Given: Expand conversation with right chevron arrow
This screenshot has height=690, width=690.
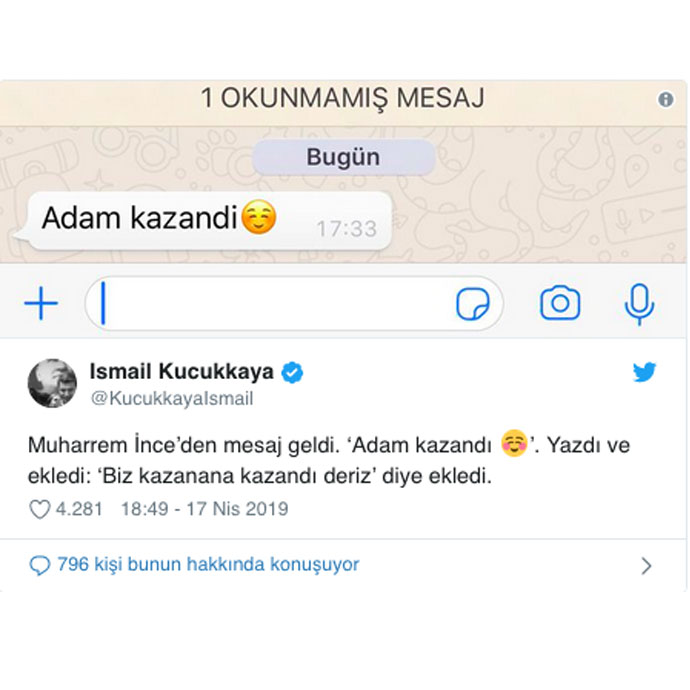Looking at the screenshot, I should [646, 566].
